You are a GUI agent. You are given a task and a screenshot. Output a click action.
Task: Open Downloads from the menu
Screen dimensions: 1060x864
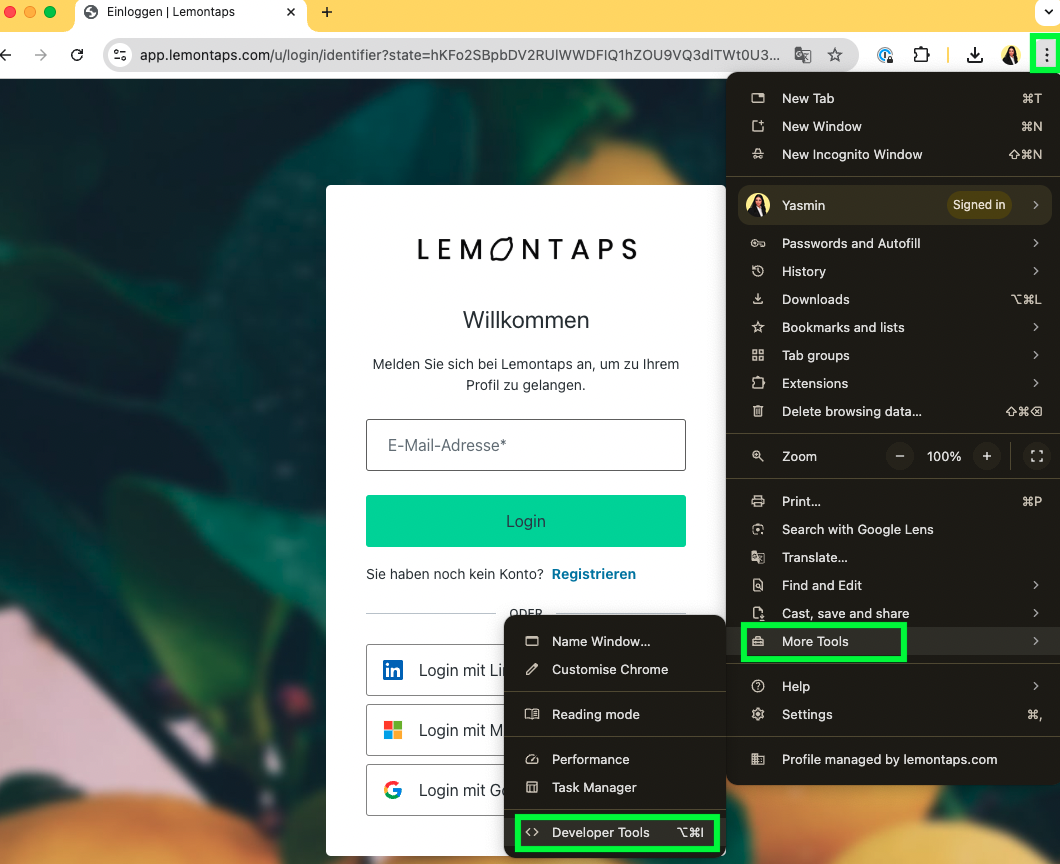coord(895,299)
